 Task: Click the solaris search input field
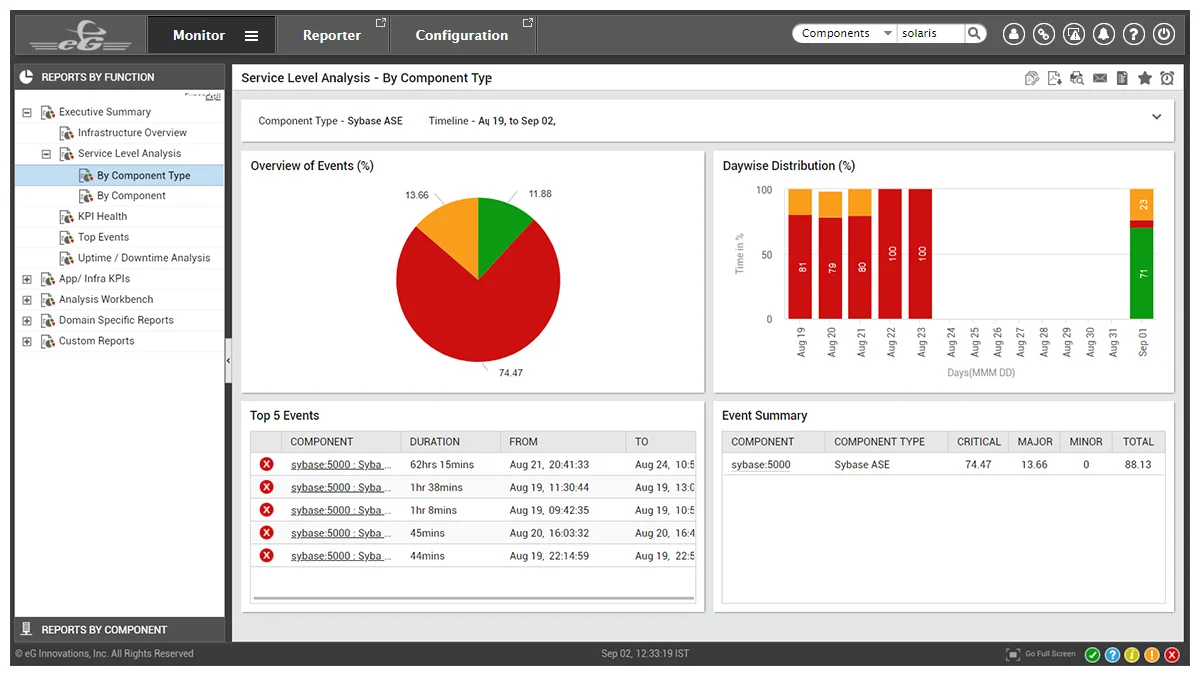930,33
